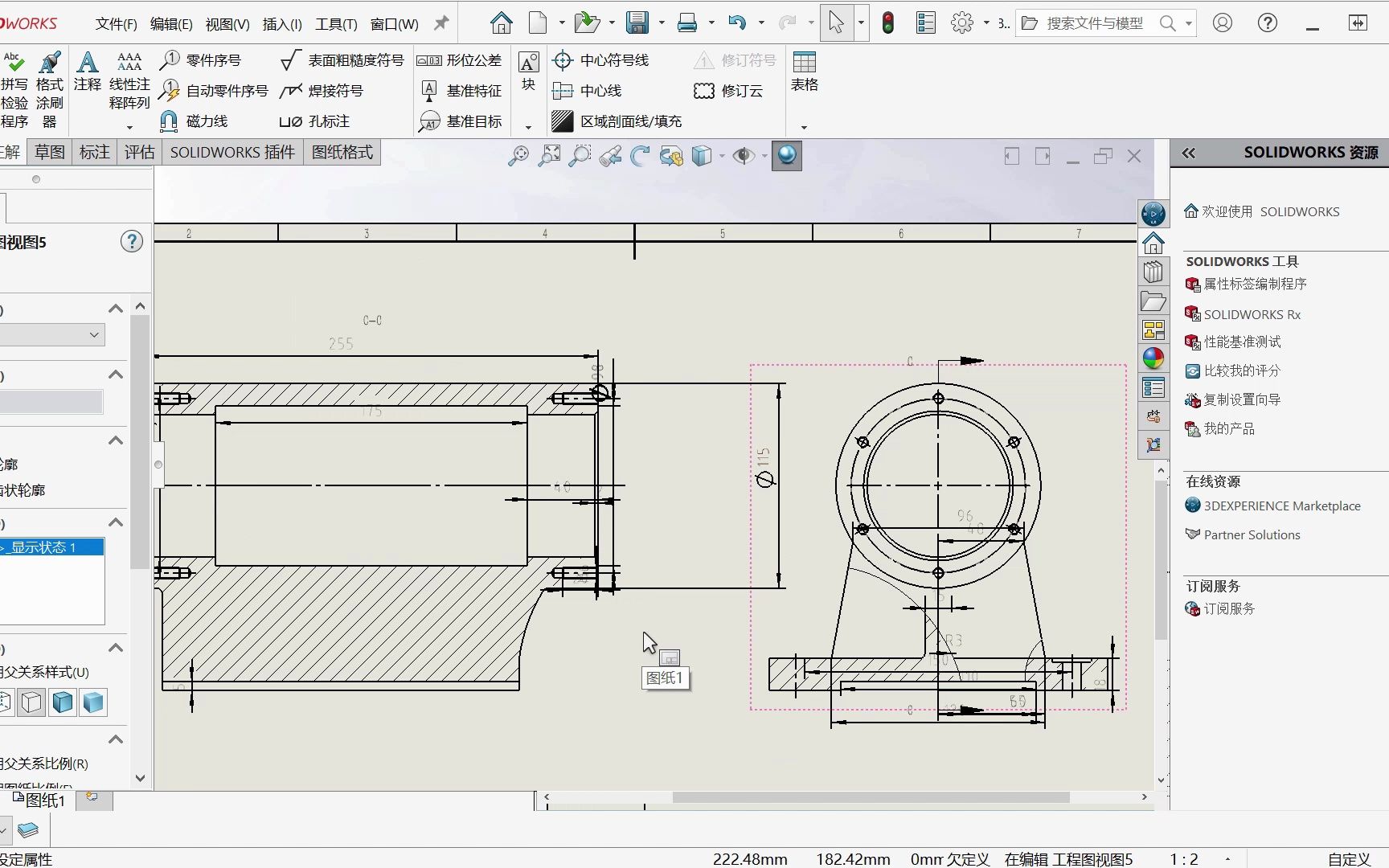Viewport: 1389px width, 868px height.
Task: Select the Magnetic Line (磁力线) tool
Action: pyautogui.click(x=194, y=121)
